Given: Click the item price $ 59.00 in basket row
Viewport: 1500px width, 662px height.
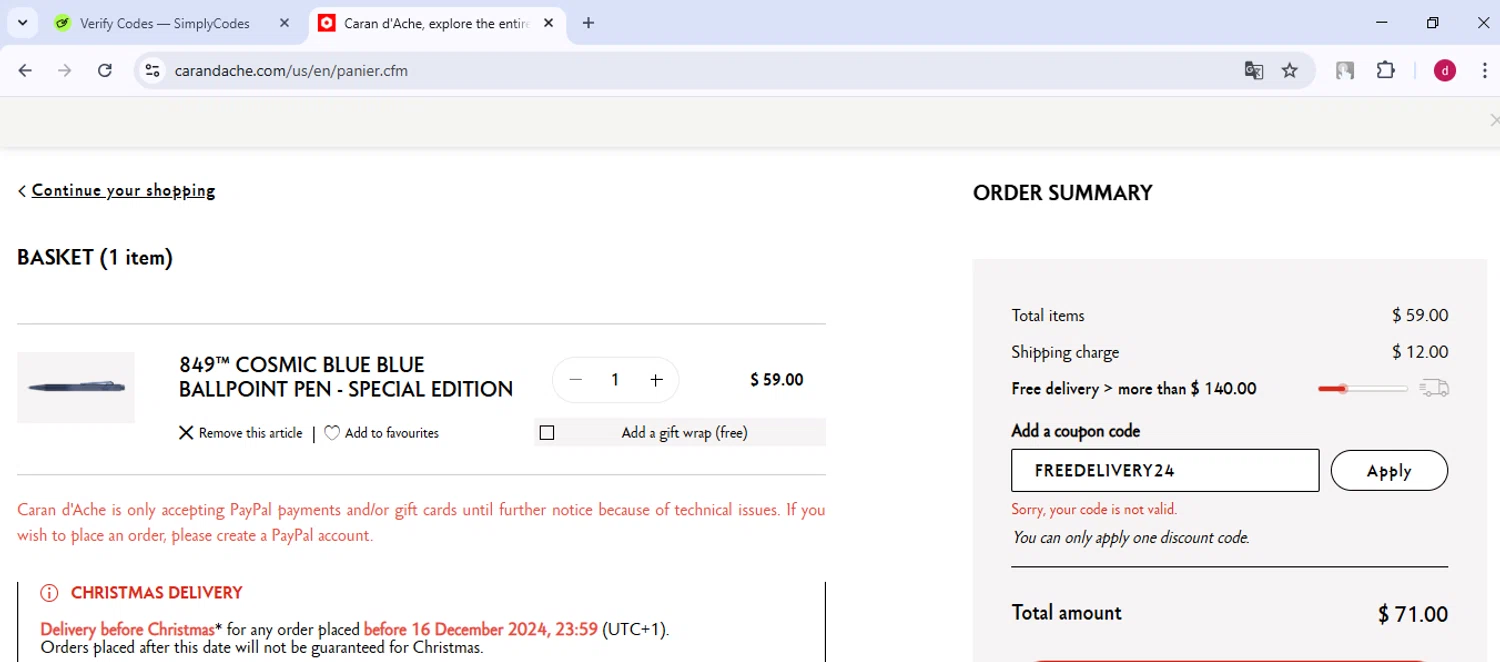Looking at the screenshot, I should (x=777, y=380).
